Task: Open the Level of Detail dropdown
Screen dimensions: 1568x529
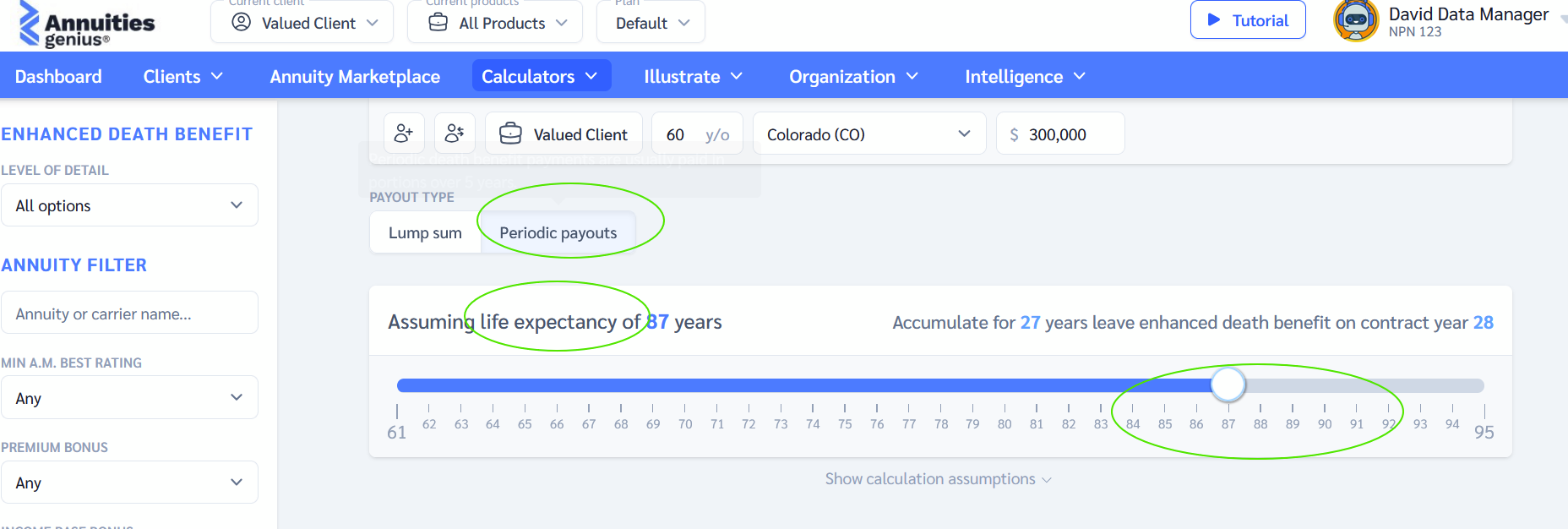Action: coord(129,205)
